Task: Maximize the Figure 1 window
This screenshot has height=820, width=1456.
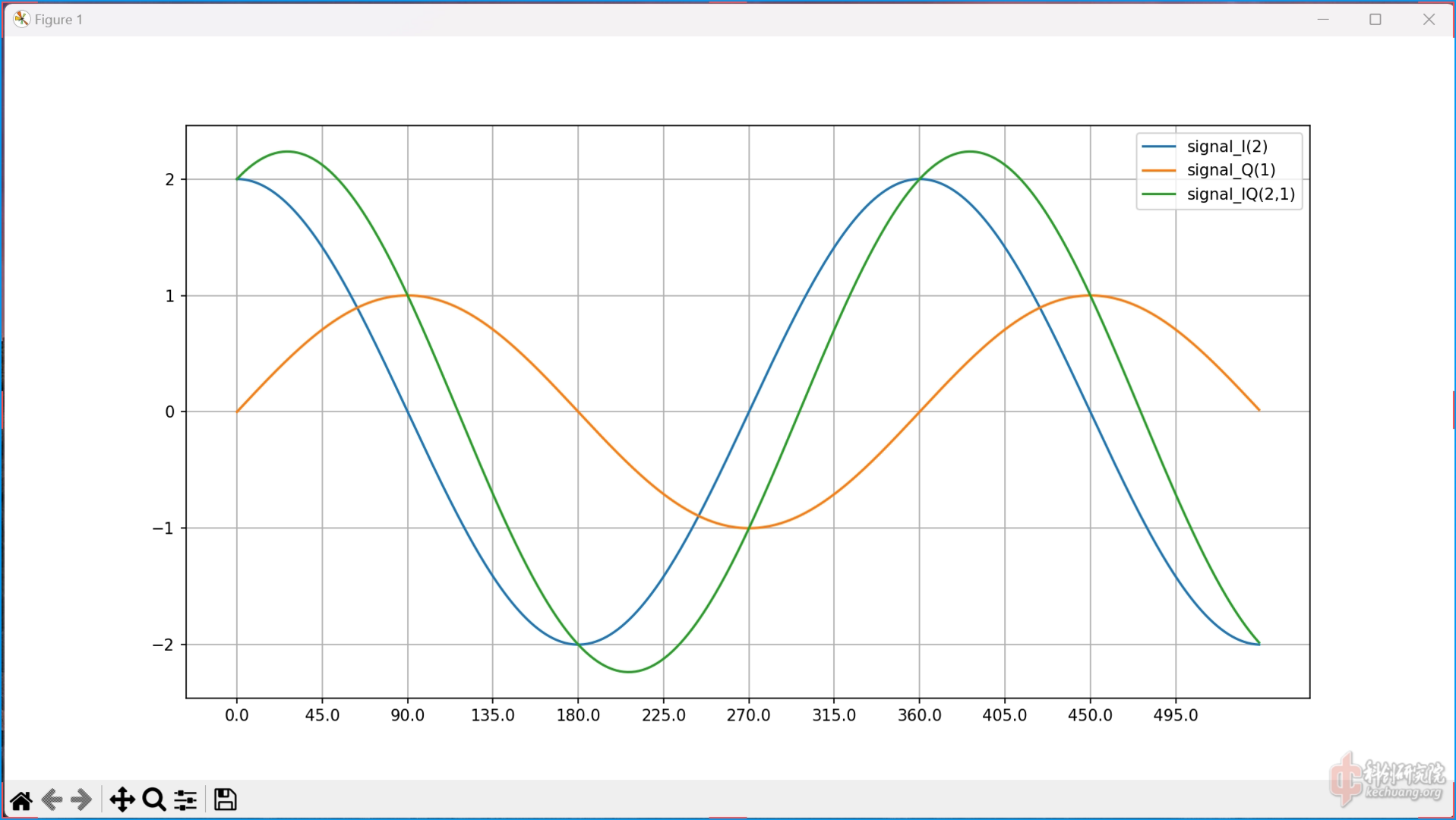Action: (x=1375, y=19)
